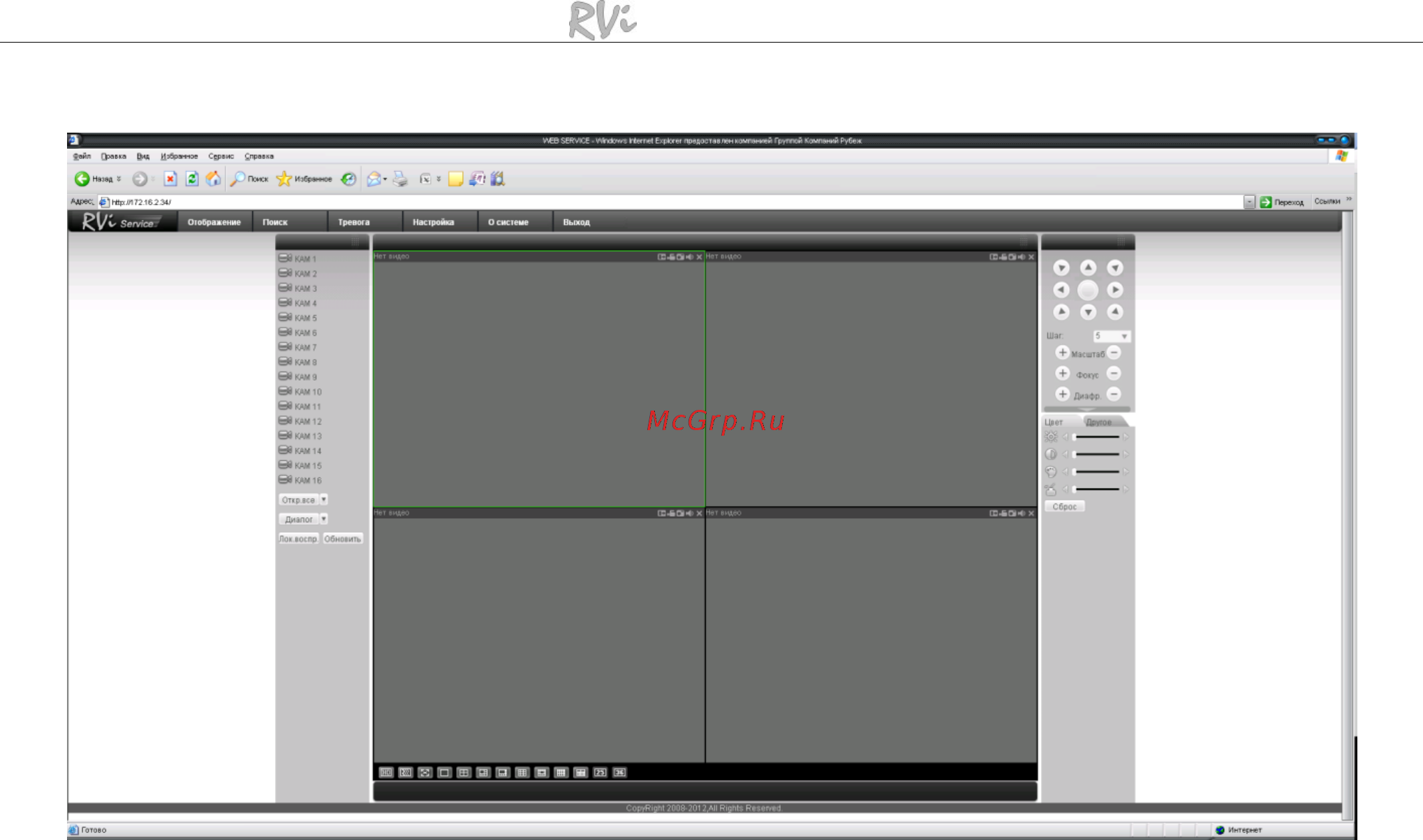The height and width of the screenshot is (840, 1423).
Task: Select the single-window view layout icon
Action: [x=444, y=772]
